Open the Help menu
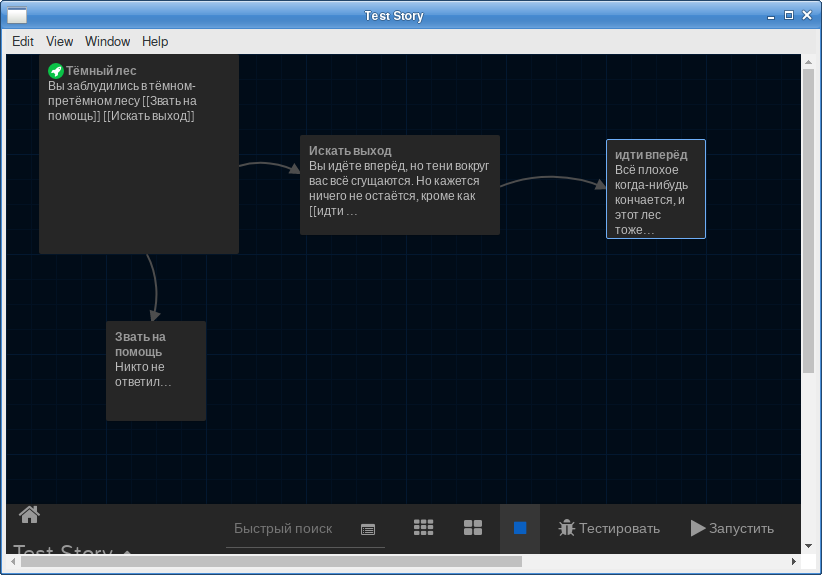 click(x=155, y=41)
